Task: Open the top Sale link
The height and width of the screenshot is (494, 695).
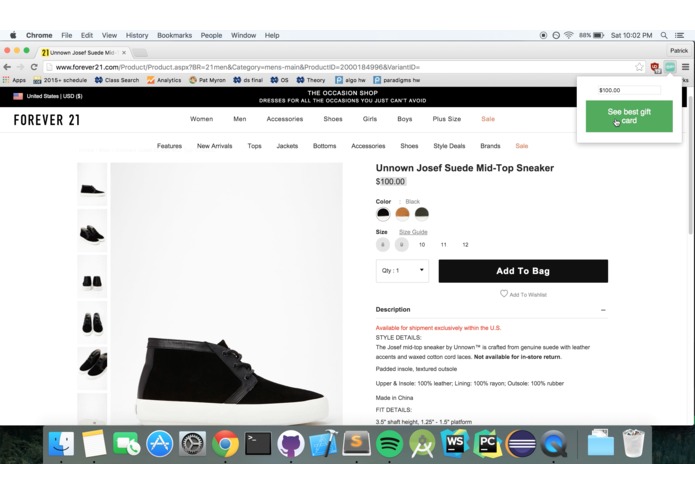Action: pyautogui.click(x=488, y=119)
